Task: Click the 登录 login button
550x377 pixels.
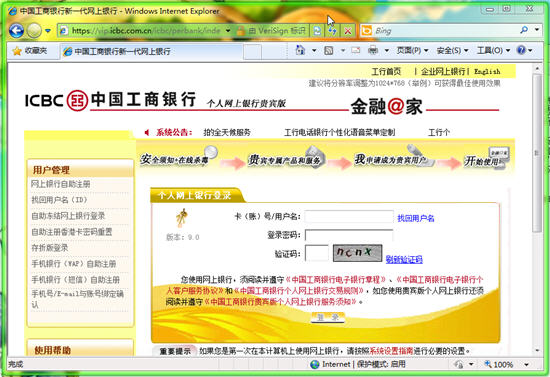Action: [x=328, y=318]
